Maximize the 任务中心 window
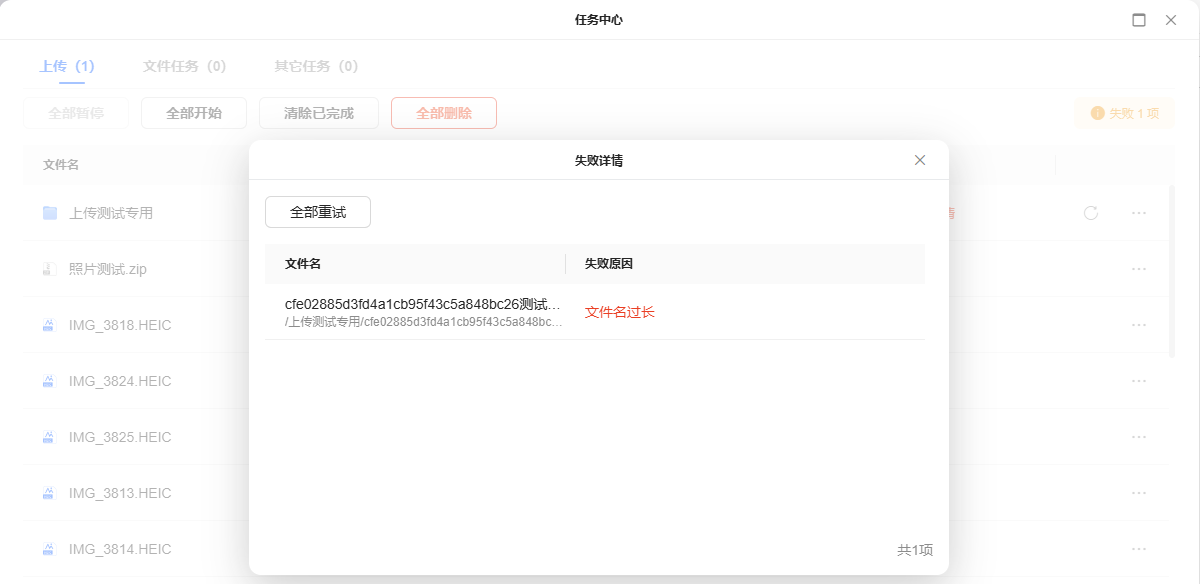 [1139, 20]
